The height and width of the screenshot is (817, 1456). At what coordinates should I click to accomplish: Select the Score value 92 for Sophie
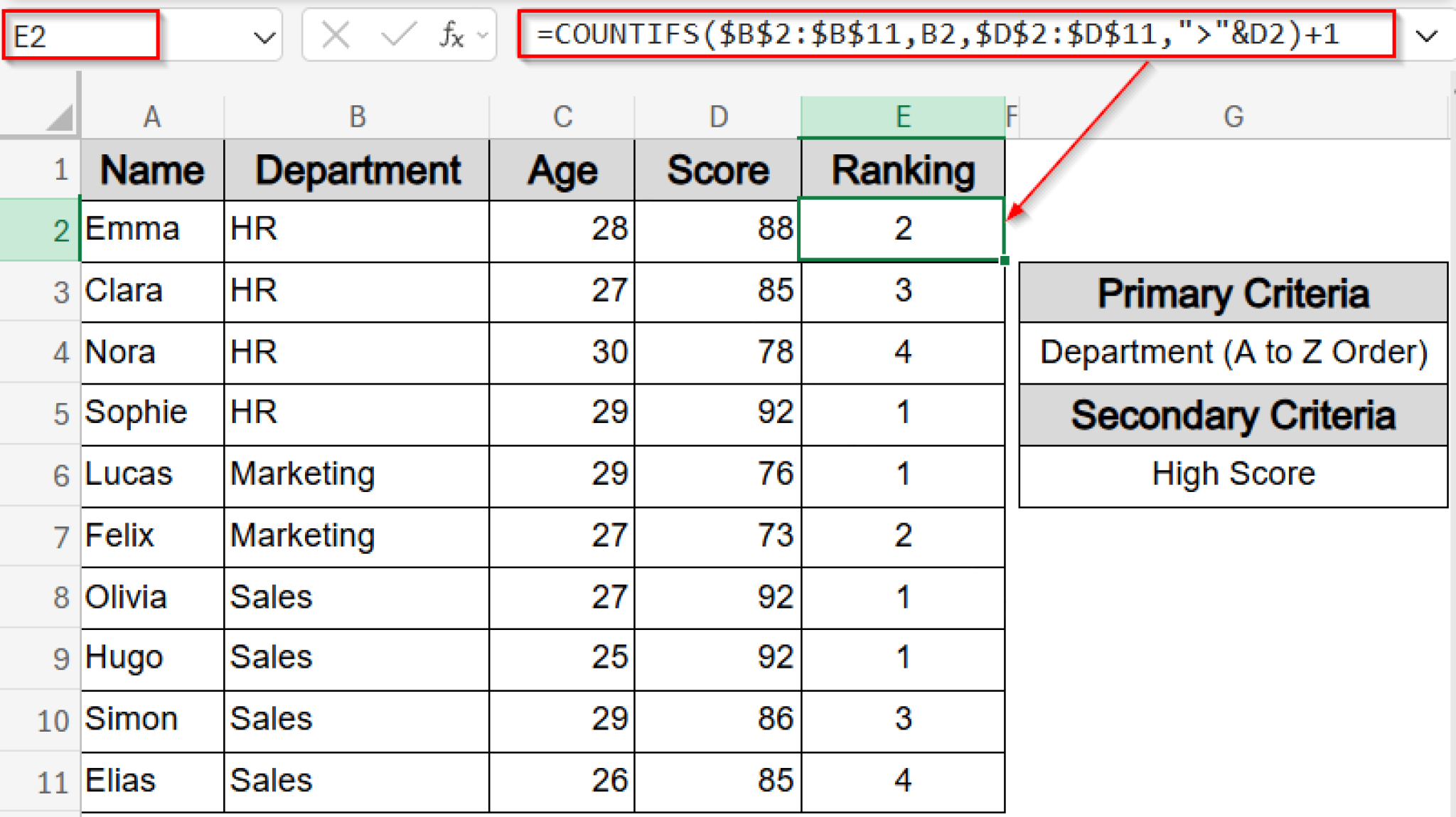pos(717,412)
